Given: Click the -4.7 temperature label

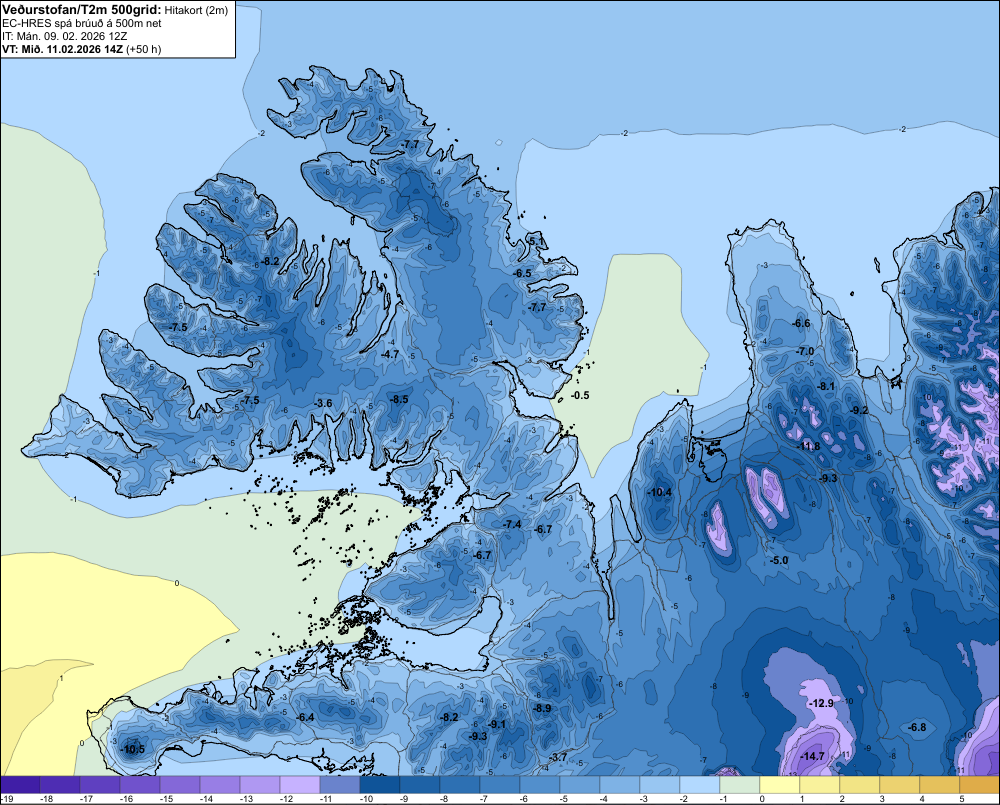Looking at the screenshot, I should 389,354.
